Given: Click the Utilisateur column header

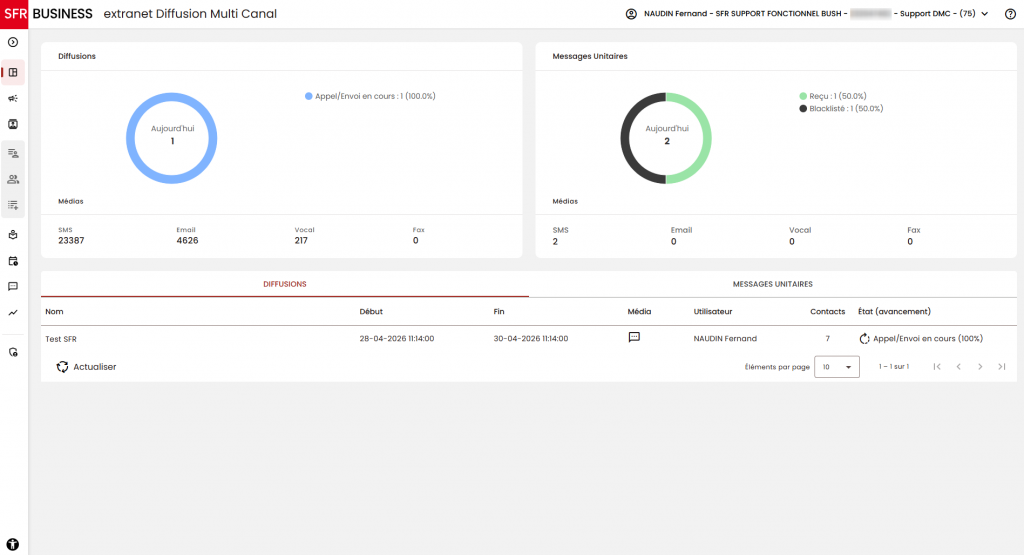Looking at the screenshot, I should [x=713, y=311].
